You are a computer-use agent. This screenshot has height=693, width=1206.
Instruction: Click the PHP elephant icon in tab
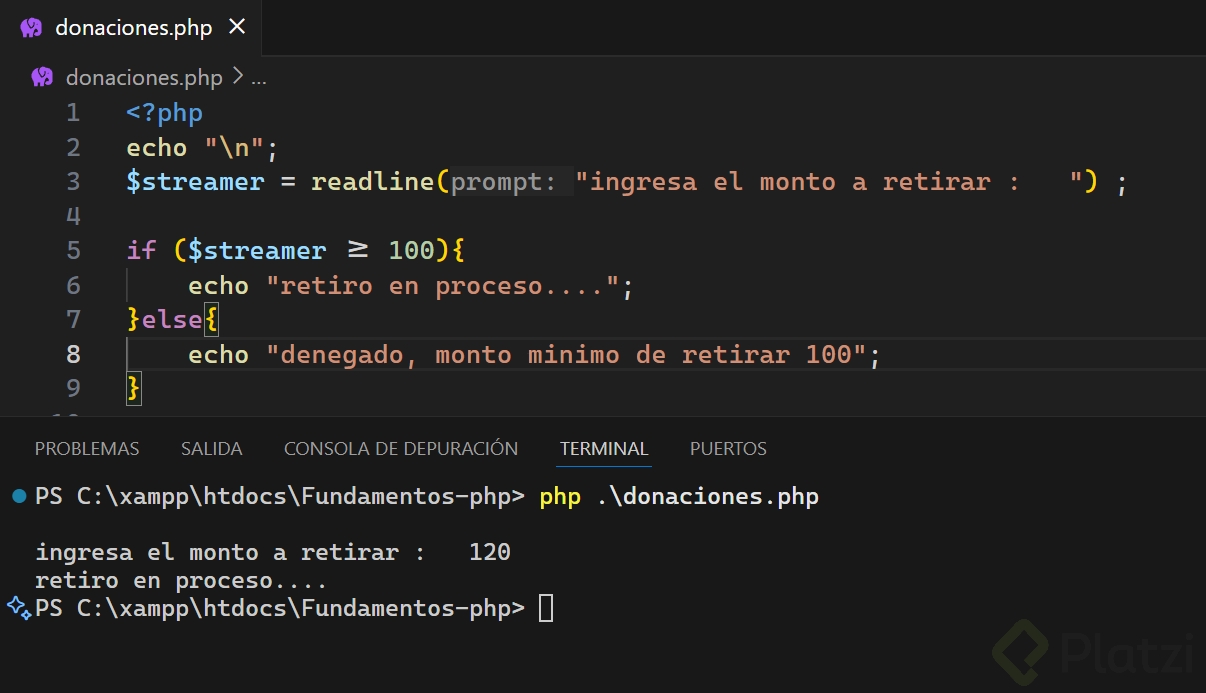click(31, 28)
